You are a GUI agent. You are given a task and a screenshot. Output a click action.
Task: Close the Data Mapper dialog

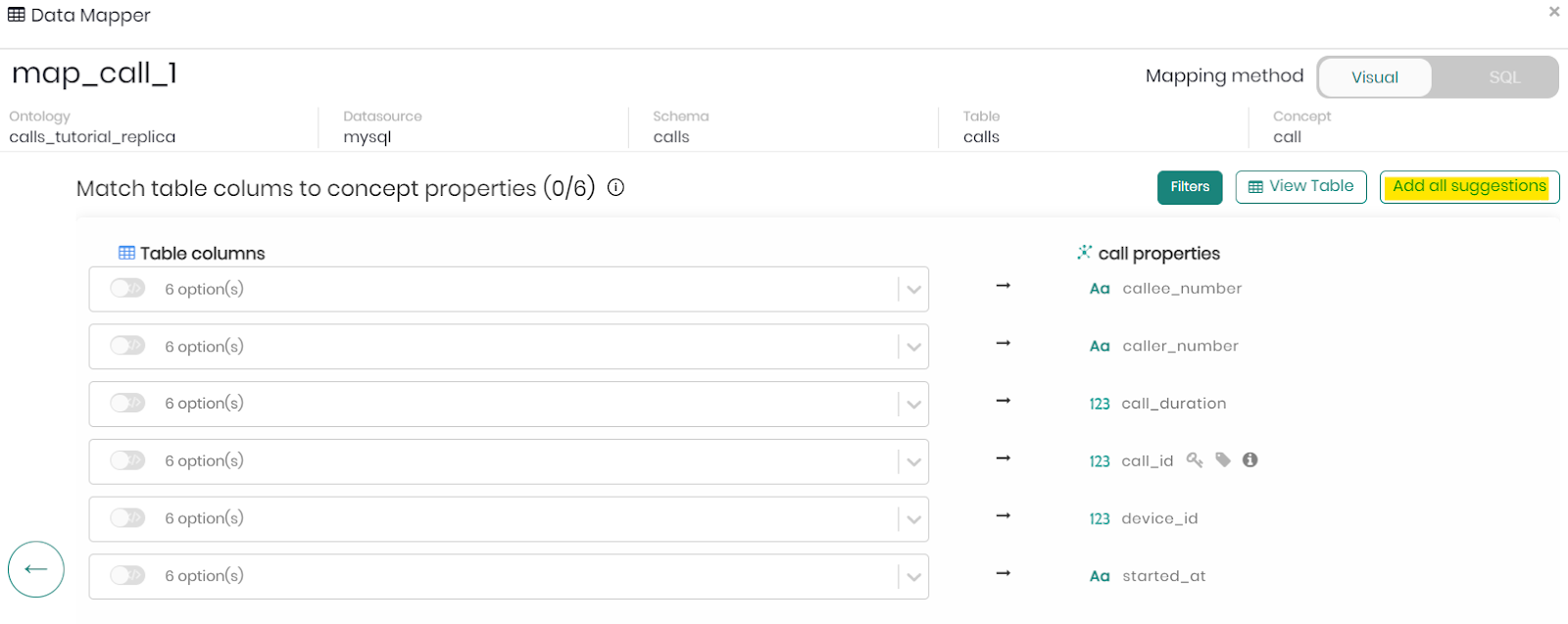(1553, 12)
